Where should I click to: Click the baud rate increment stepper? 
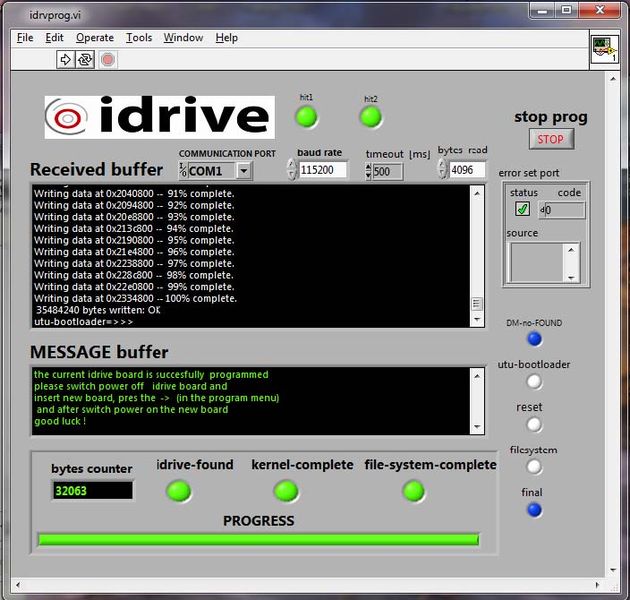pos(292,164)
